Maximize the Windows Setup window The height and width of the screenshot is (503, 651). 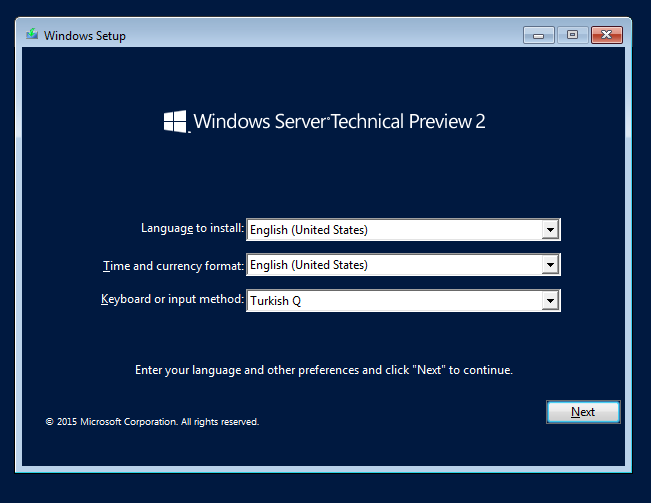(573, 35)
